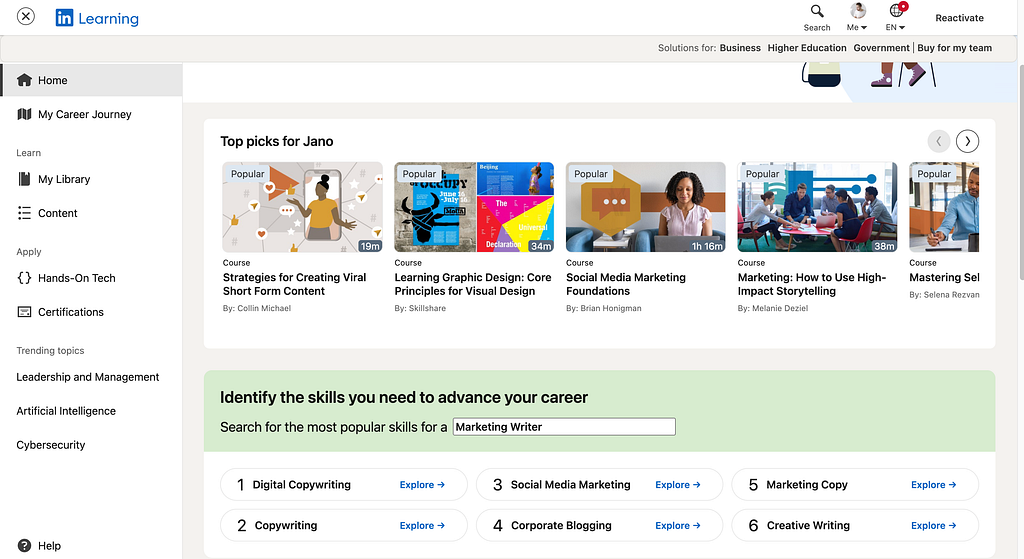1024x559 pixels.
Task: Select the Content list icon
Action: pos(24,213)
